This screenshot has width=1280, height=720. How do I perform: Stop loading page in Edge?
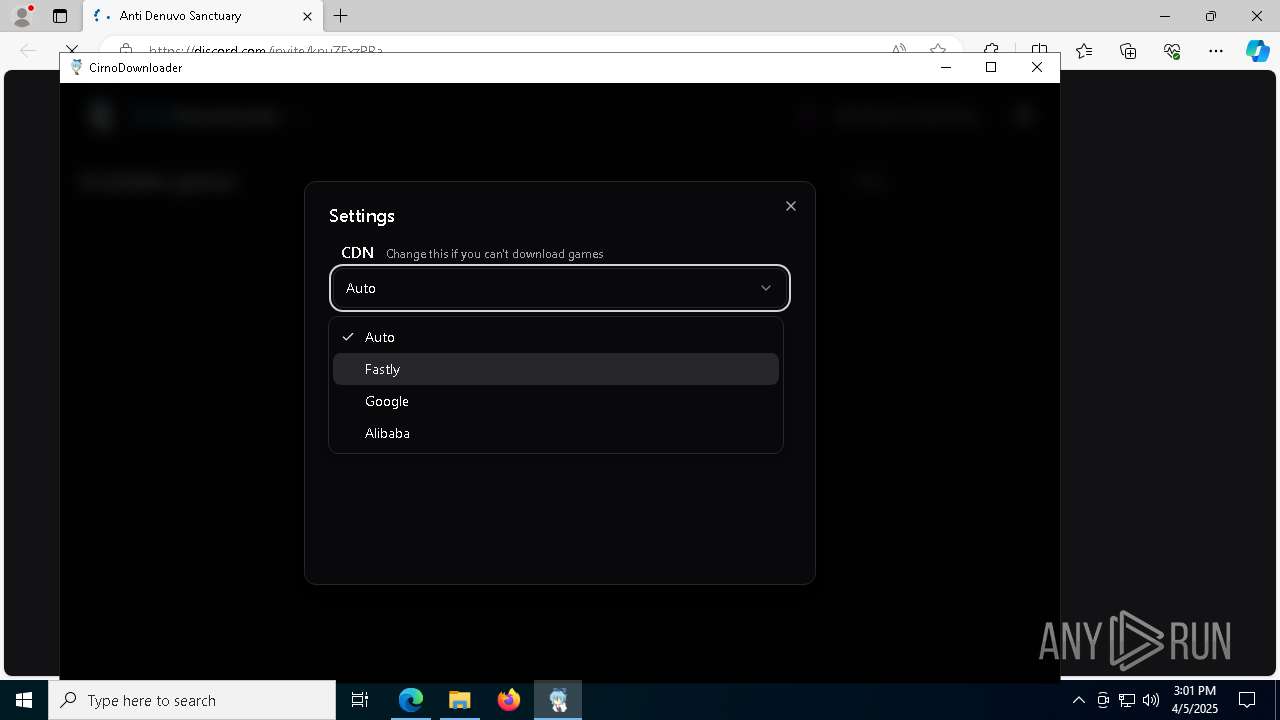72,50
